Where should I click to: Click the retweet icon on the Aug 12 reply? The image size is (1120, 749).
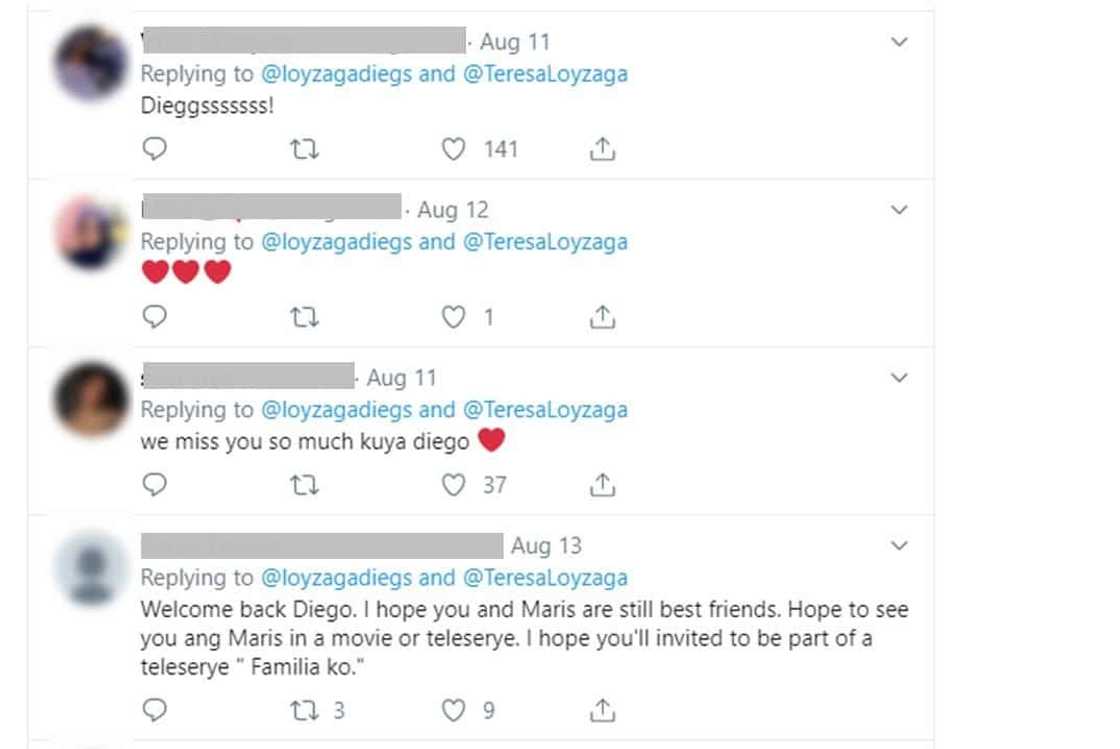303,316
